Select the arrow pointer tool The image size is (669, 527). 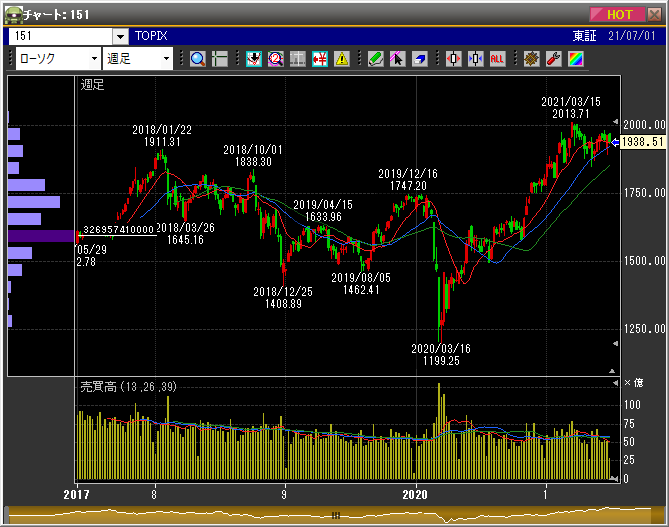pos(397,59)
